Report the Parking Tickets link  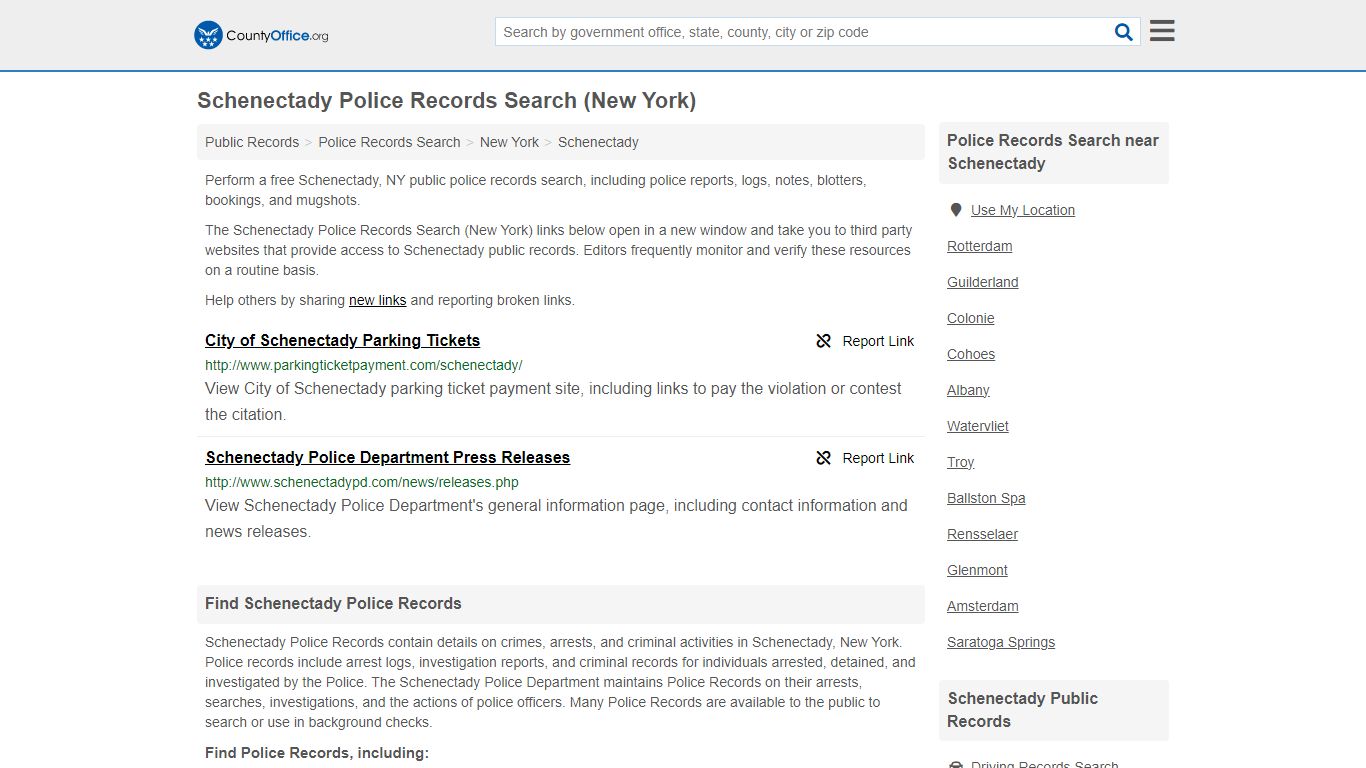coord(878,341)
